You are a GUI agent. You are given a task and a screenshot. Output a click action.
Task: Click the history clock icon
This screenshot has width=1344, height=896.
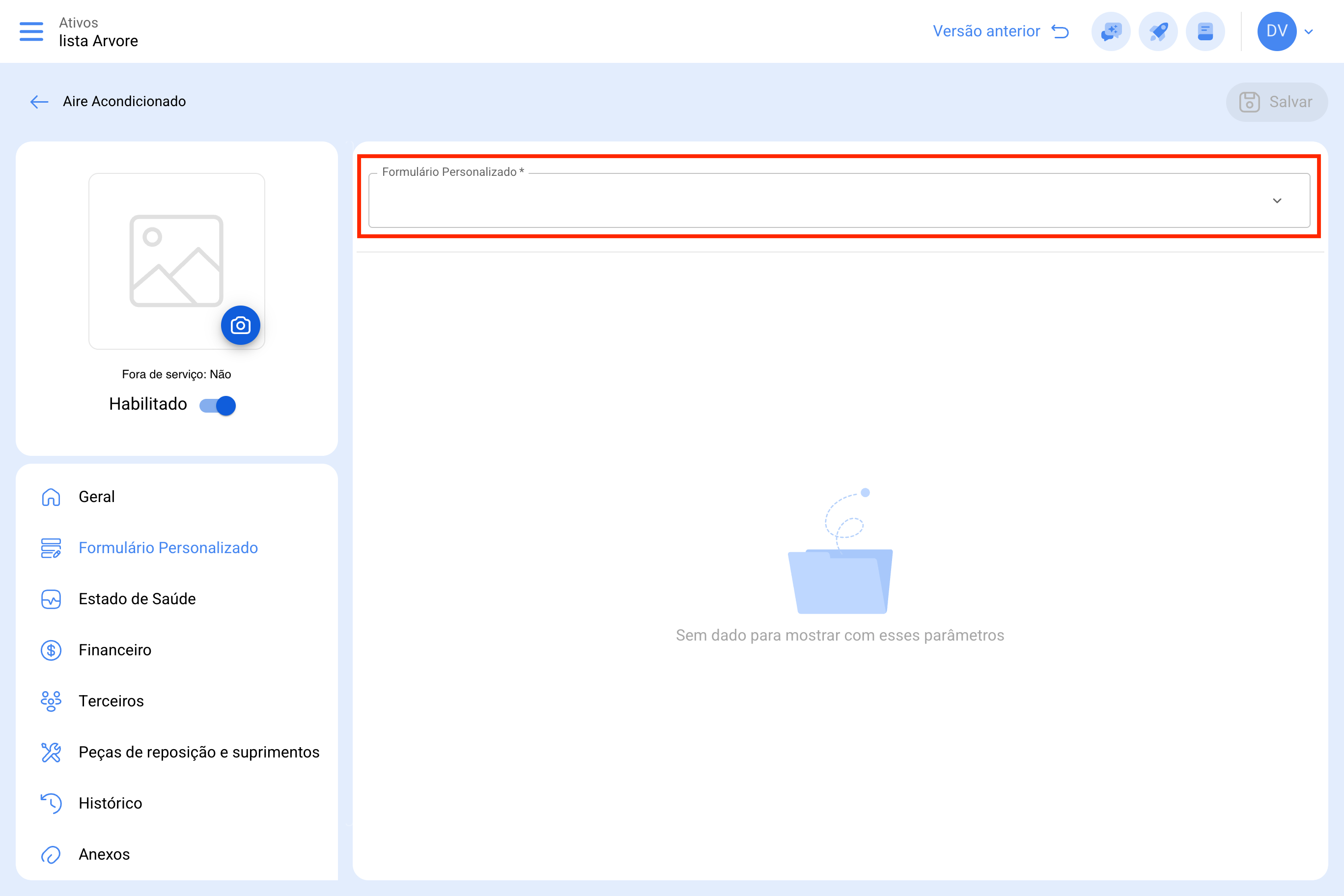click(x=51, y=804)
